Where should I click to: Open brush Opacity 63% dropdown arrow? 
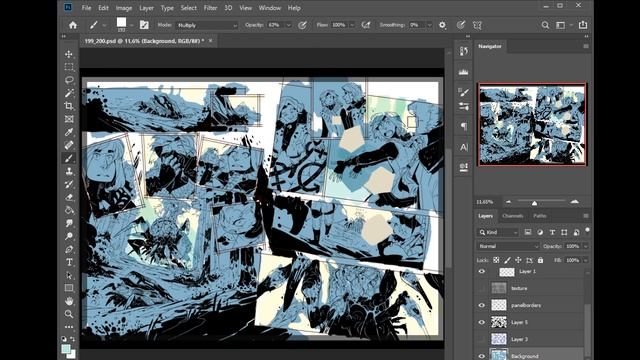(x=288, y=25)
